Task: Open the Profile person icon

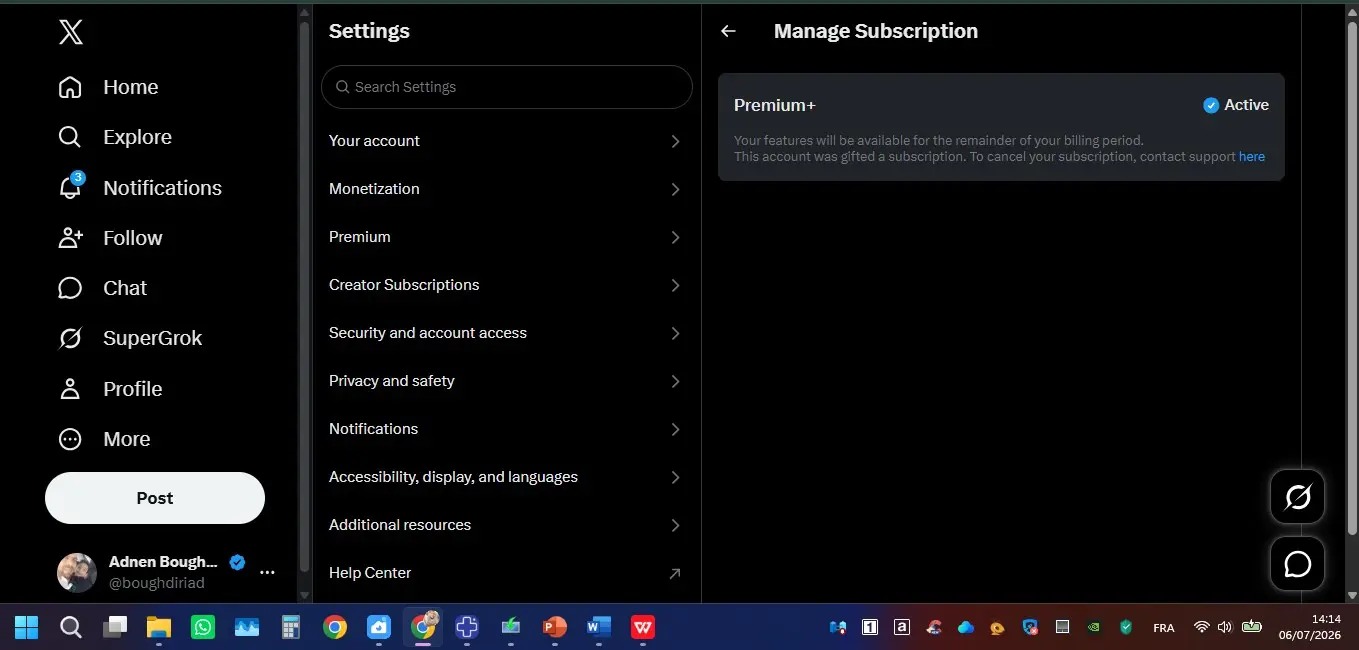Action: [x=70, y=389]
